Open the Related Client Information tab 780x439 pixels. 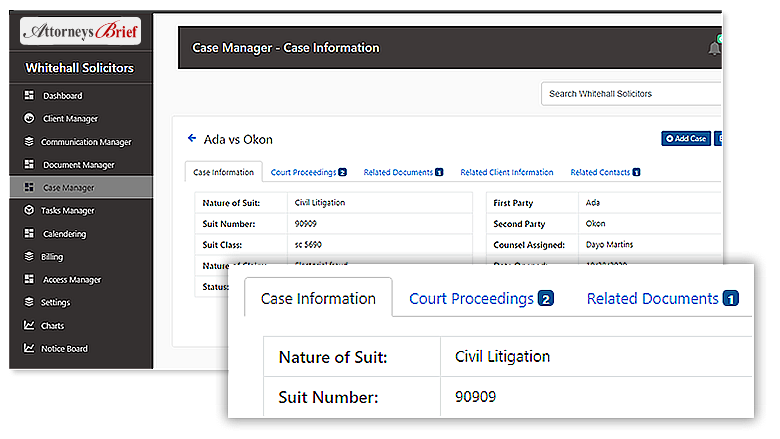[x=506, y=172]
